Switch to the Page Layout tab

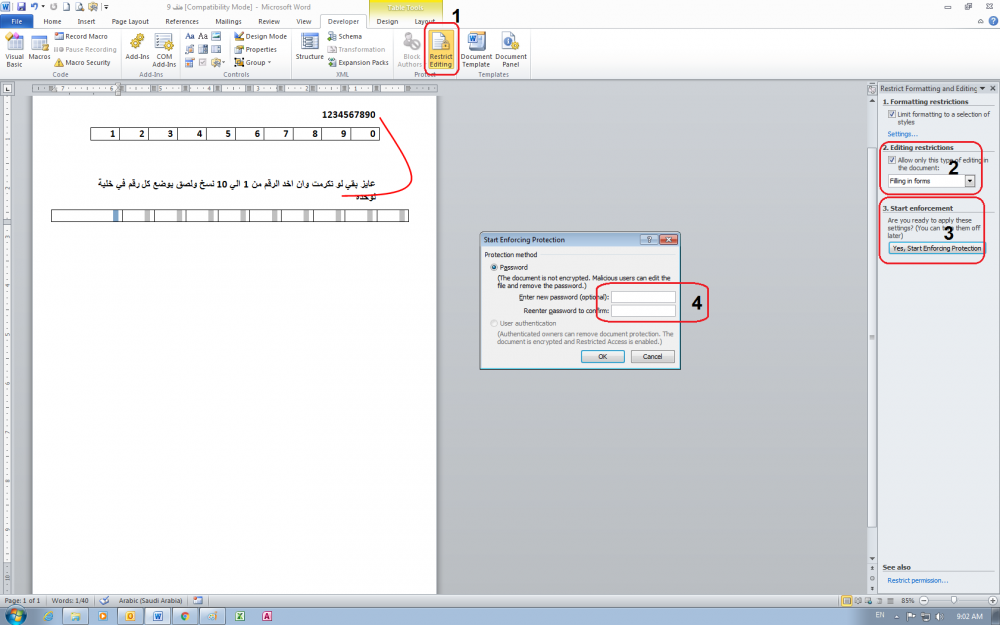click(x=130, y=20)
